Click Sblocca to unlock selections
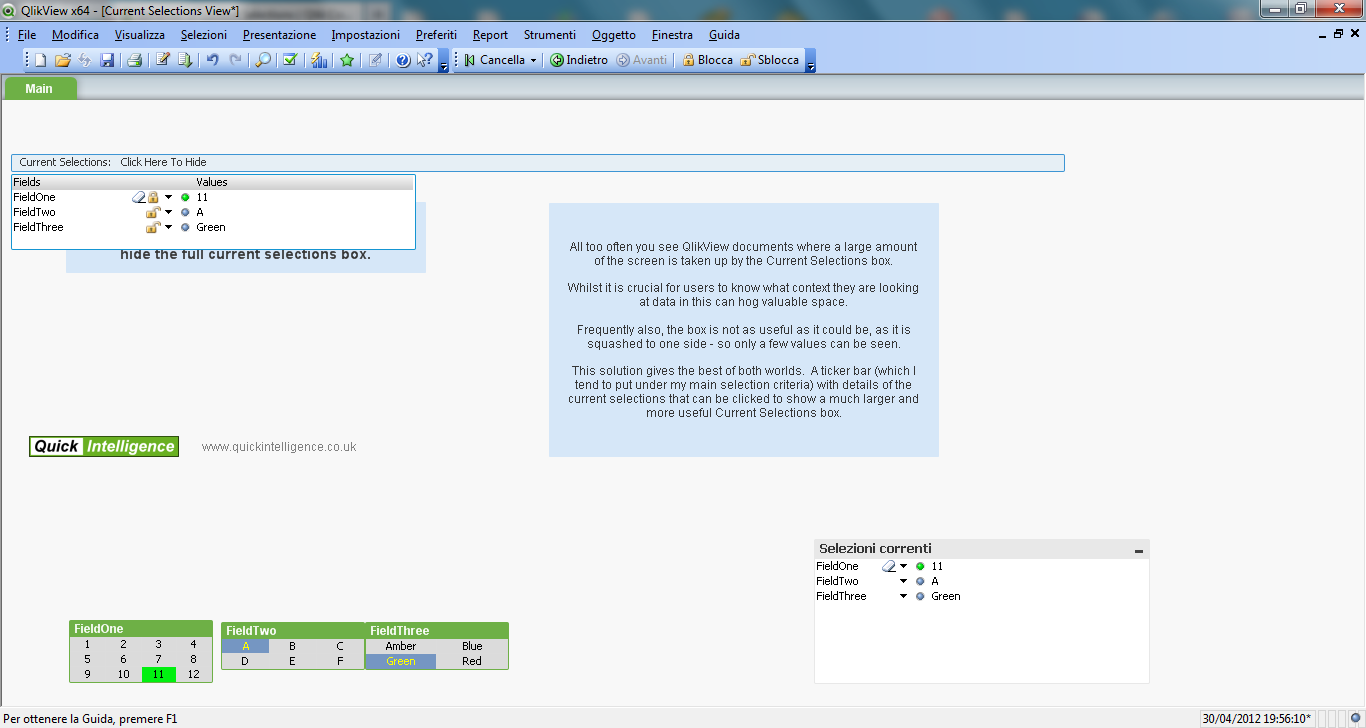This screenshot has width=1366, height=728. tap(770, 60)
